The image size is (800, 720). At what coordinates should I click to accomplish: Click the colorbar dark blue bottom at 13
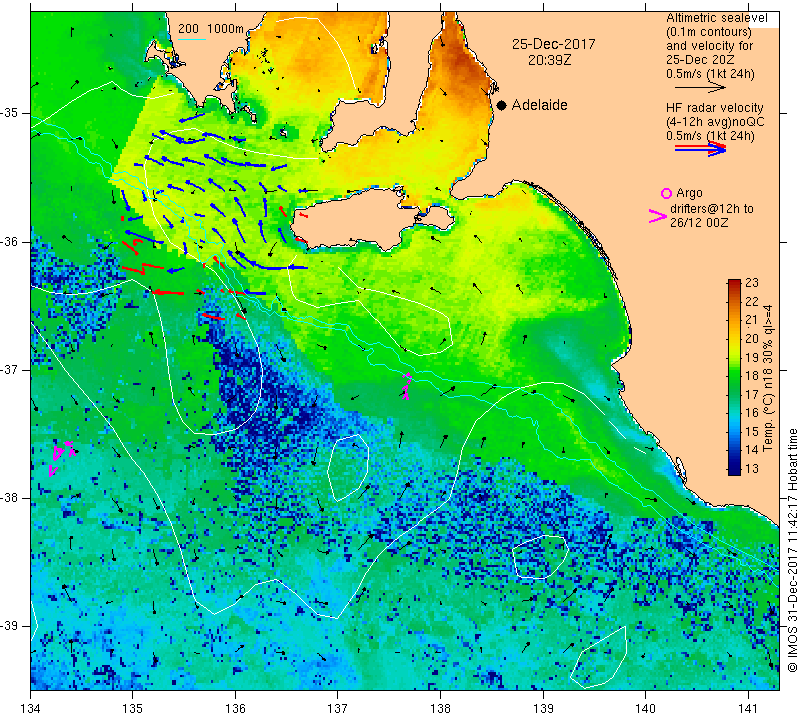[x=734, y=469]
